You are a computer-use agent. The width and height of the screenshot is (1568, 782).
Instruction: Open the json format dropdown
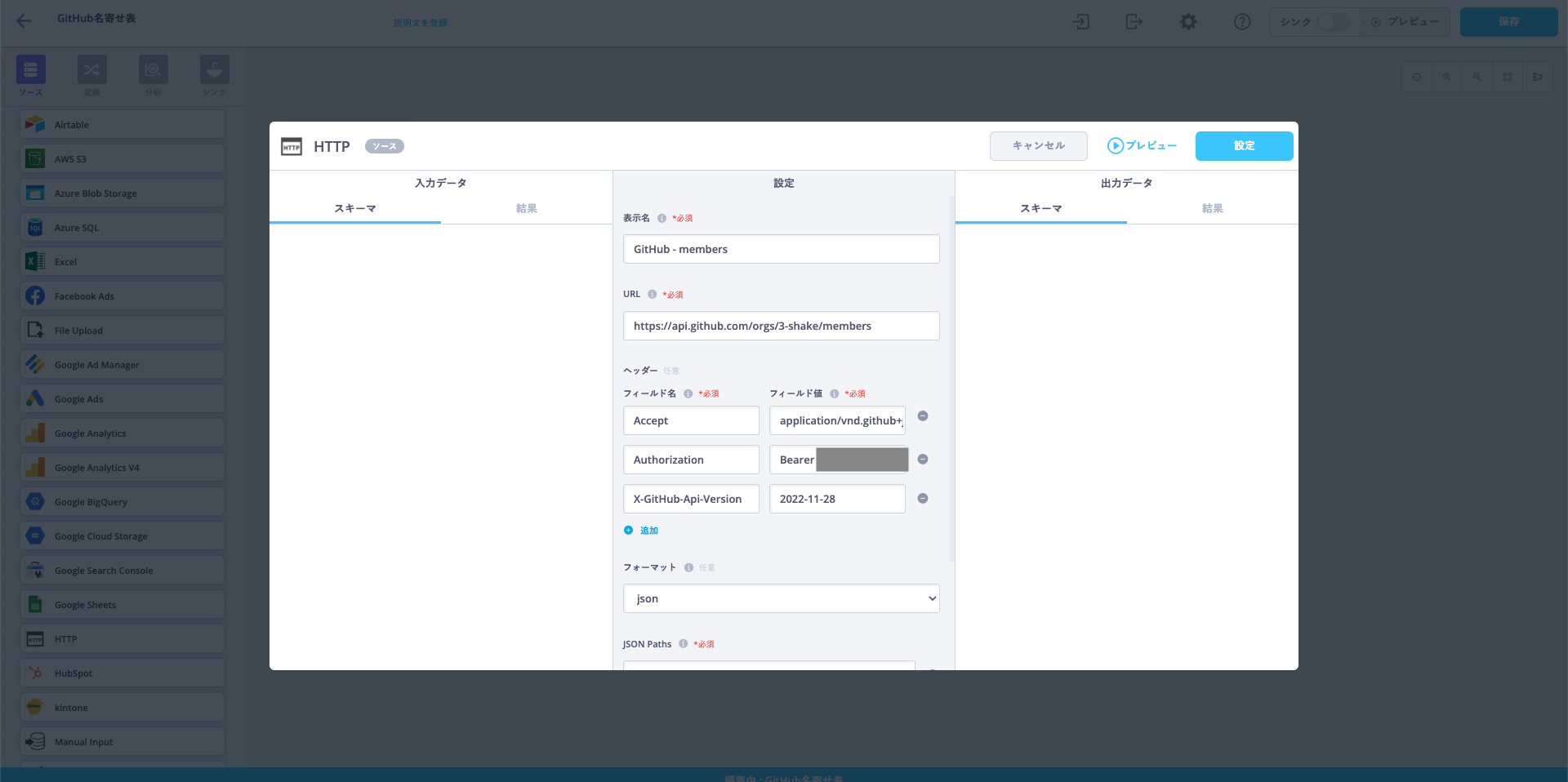[x=781, y=598]
